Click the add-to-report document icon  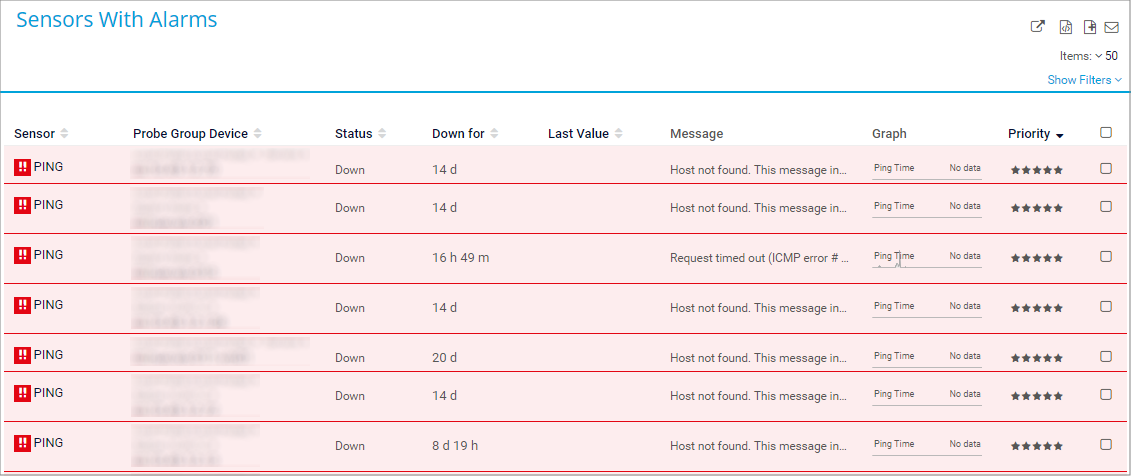click(x=1090, y=27)
